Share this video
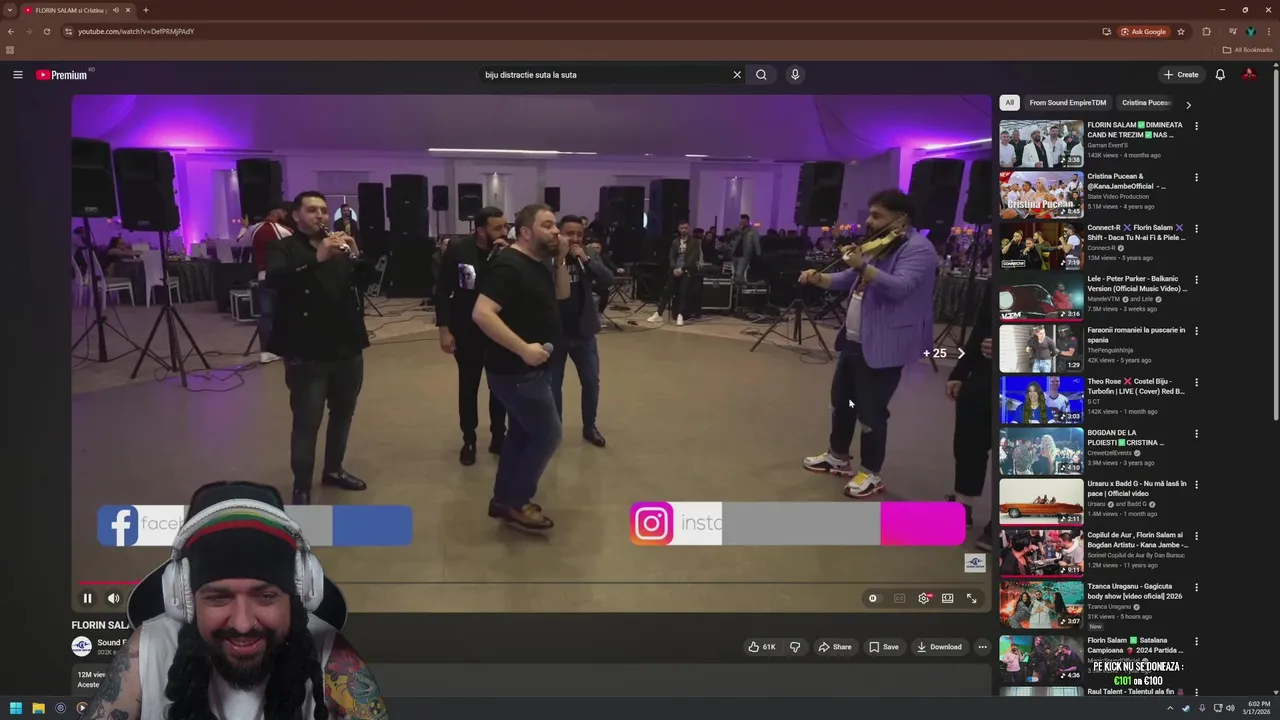1280x720 pixels. [x=835, y=647]
